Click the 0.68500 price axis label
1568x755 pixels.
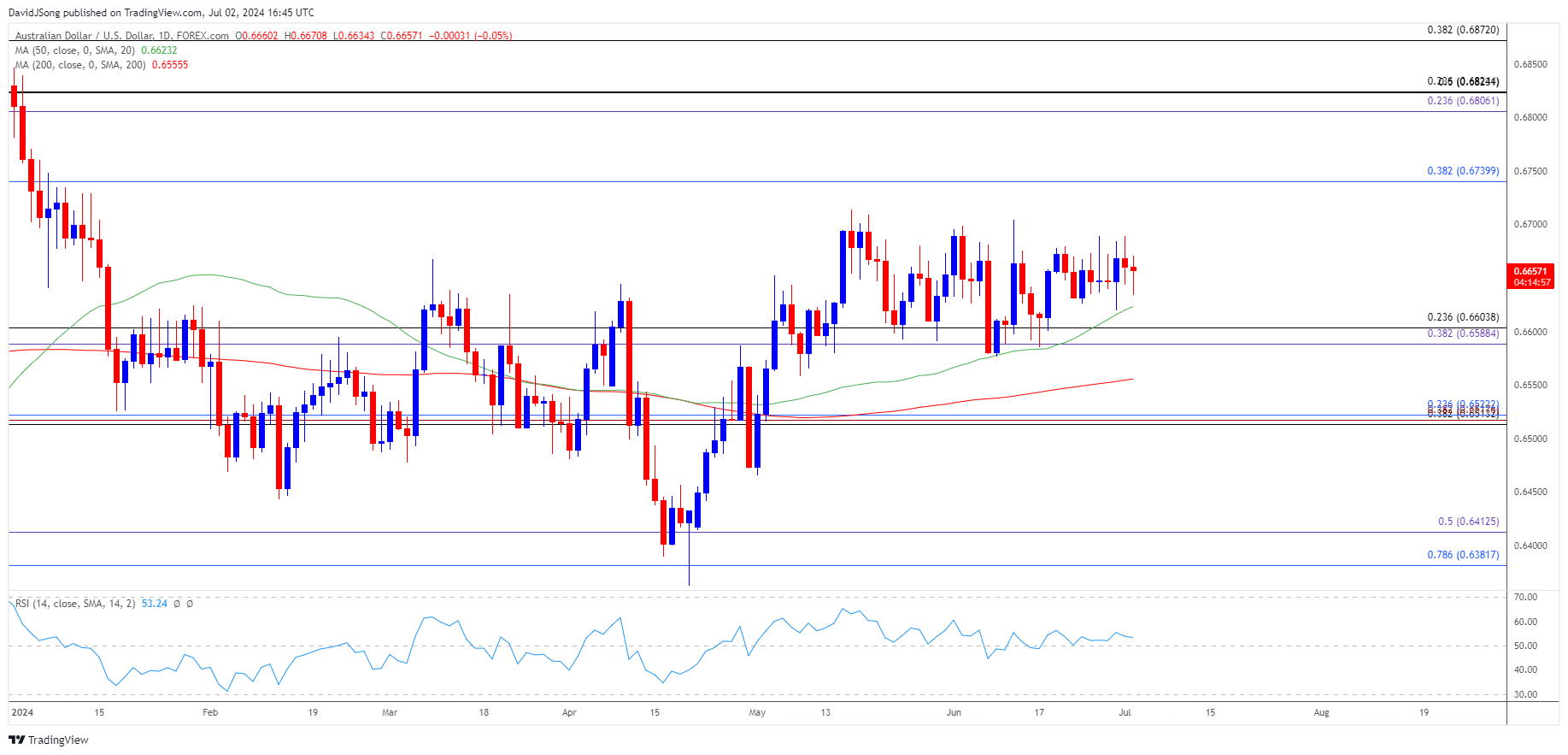[1530, 64]
